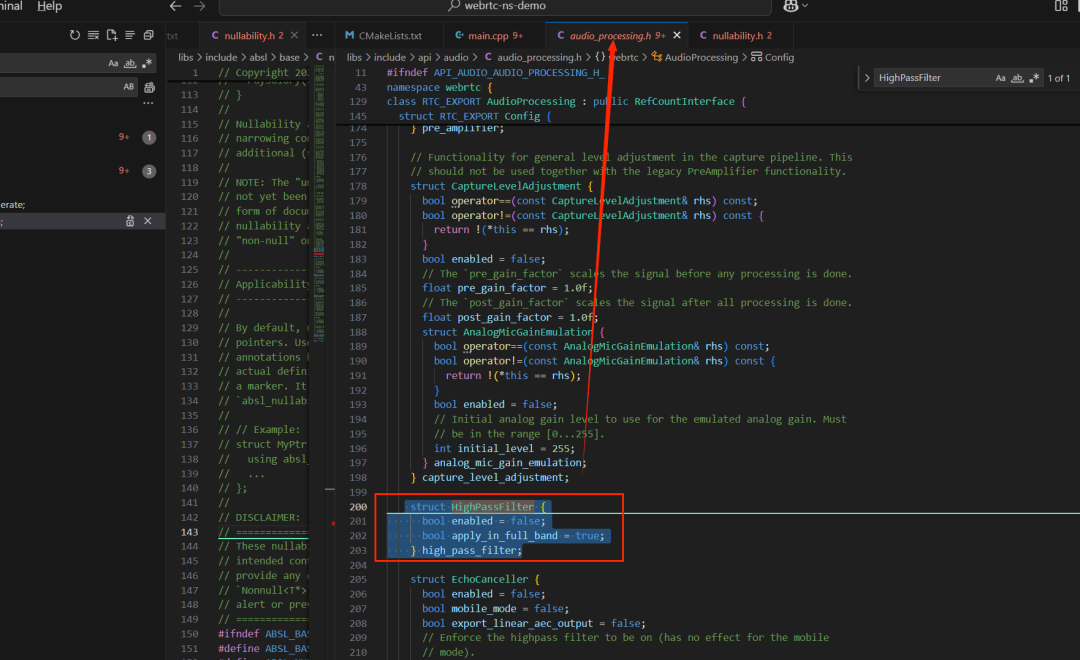Screen dimensions: 1080x660
Task: Click 'api' in right editor breadcrumb
Action: point(424,57)
